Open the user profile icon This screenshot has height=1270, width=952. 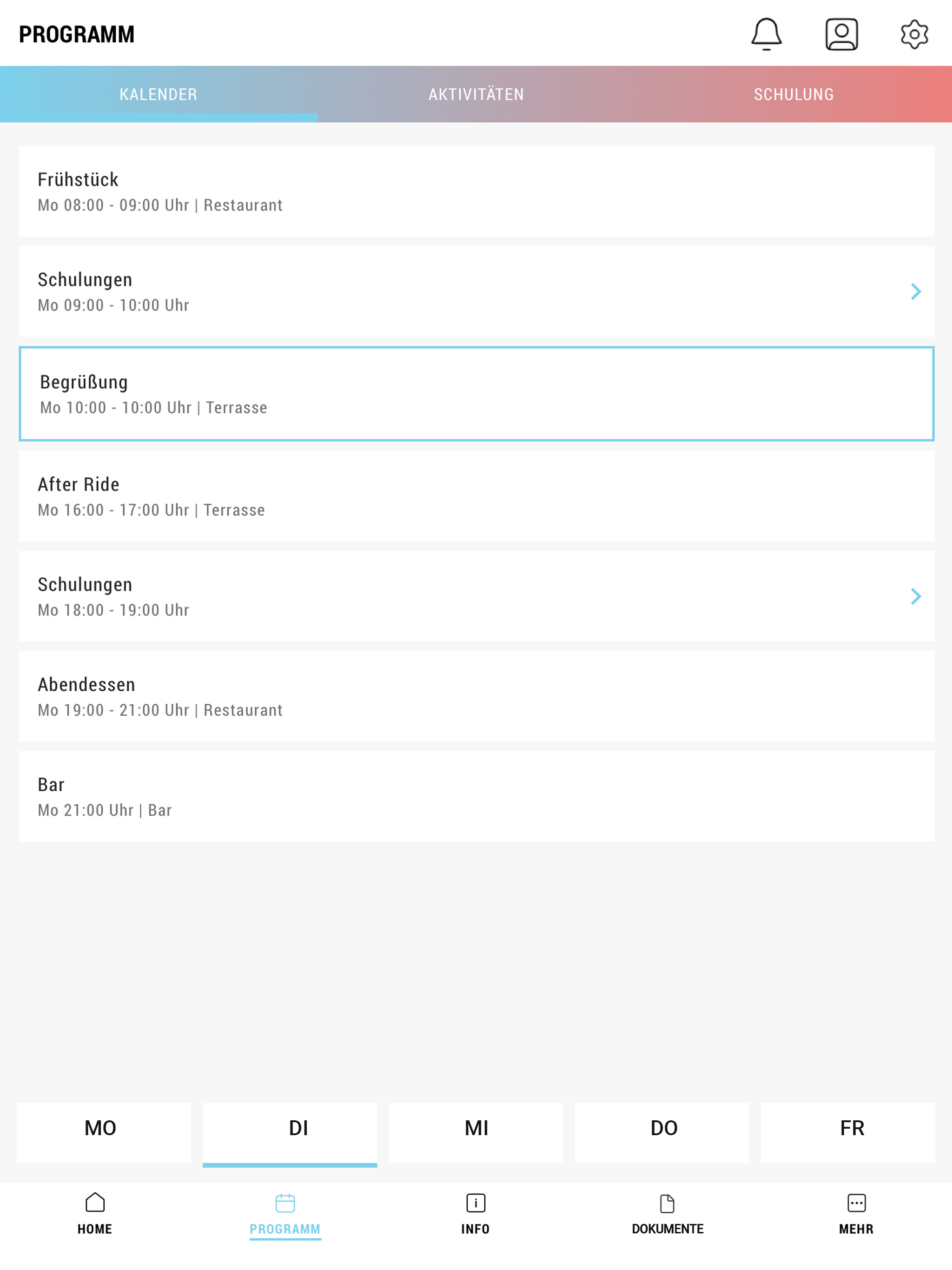(x=841, y=34)
